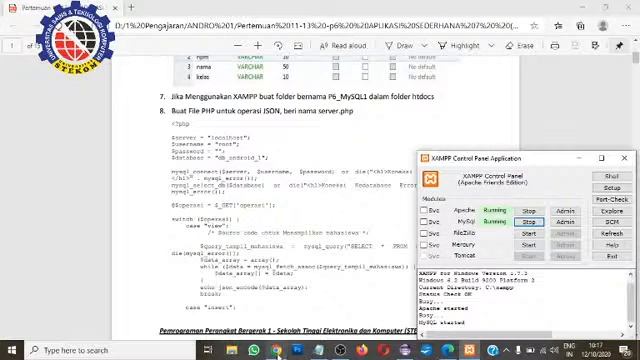This screenshot has height=360, width=640.
Task: Add this page to favorites star
Action: pos(534,26)
